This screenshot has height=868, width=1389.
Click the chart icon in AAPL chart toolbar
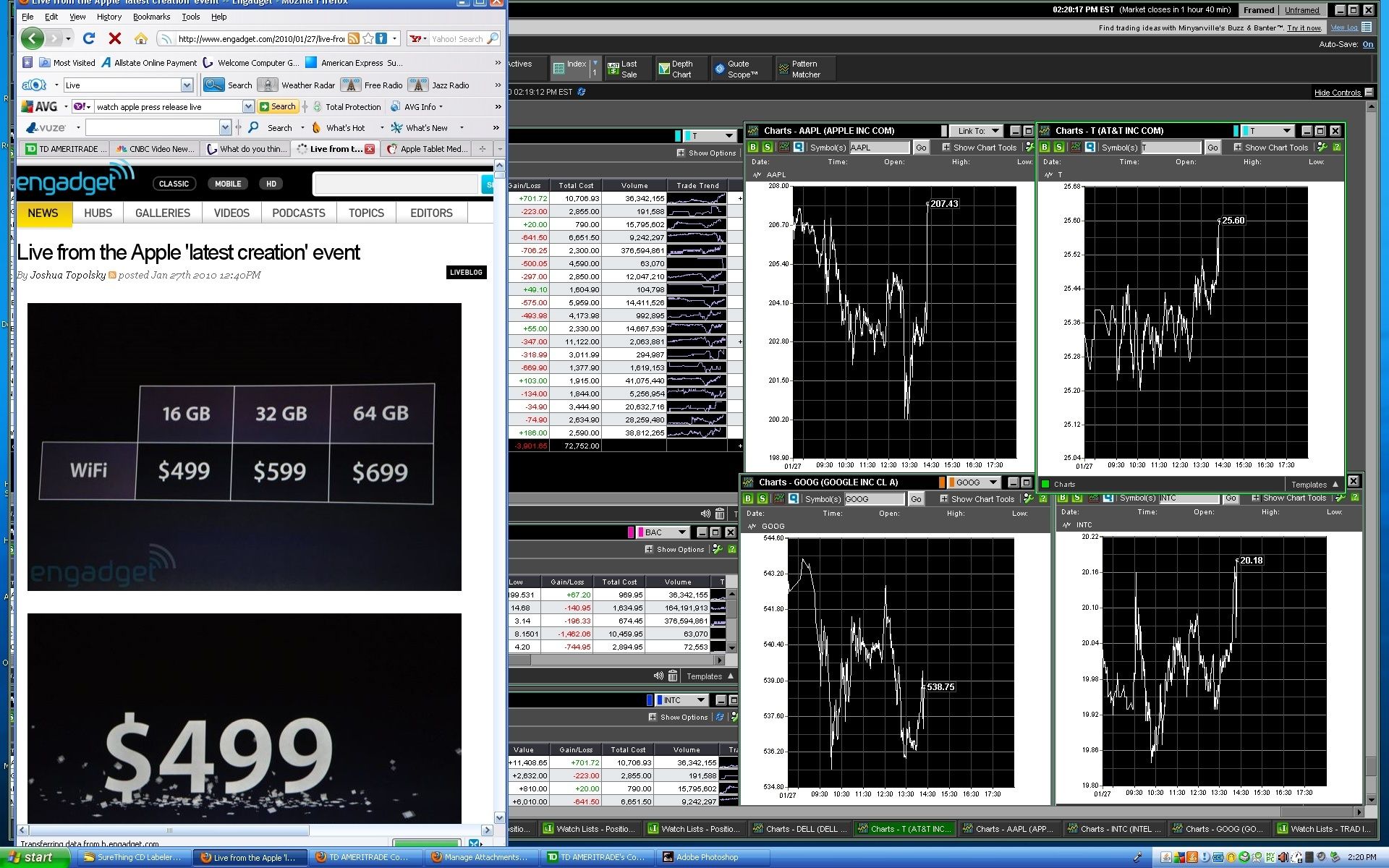click(783, 148)
